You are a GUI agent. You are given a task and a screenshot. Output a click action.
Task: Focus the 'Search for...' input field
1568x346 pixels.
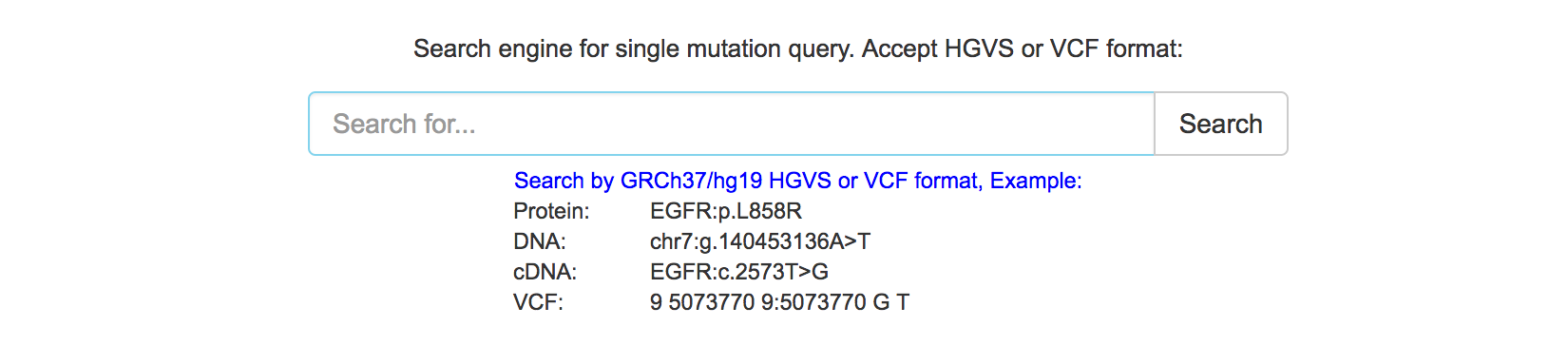732,124
